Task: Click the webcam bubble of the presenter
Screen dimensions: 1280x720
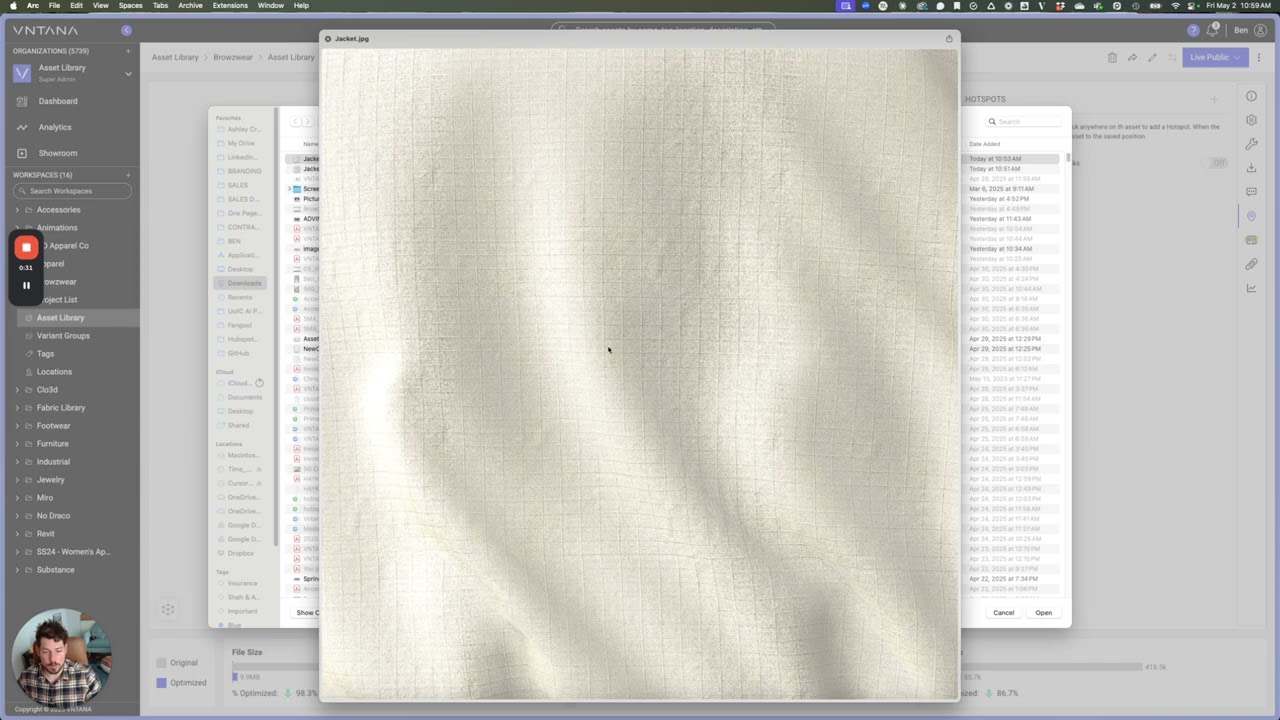Action: point(61,657)
